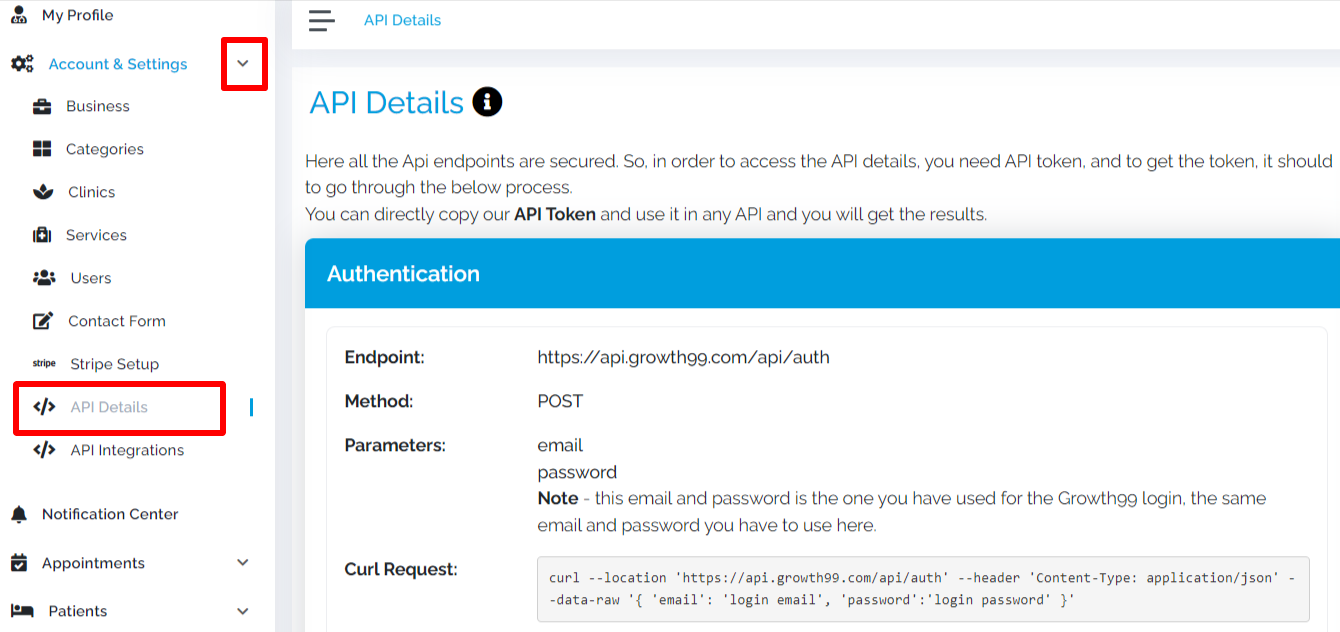Collapse the Account & Settings chevron
Image resolution: width=1340 pixels, height=632 pixels.
(x=243, y=63)
